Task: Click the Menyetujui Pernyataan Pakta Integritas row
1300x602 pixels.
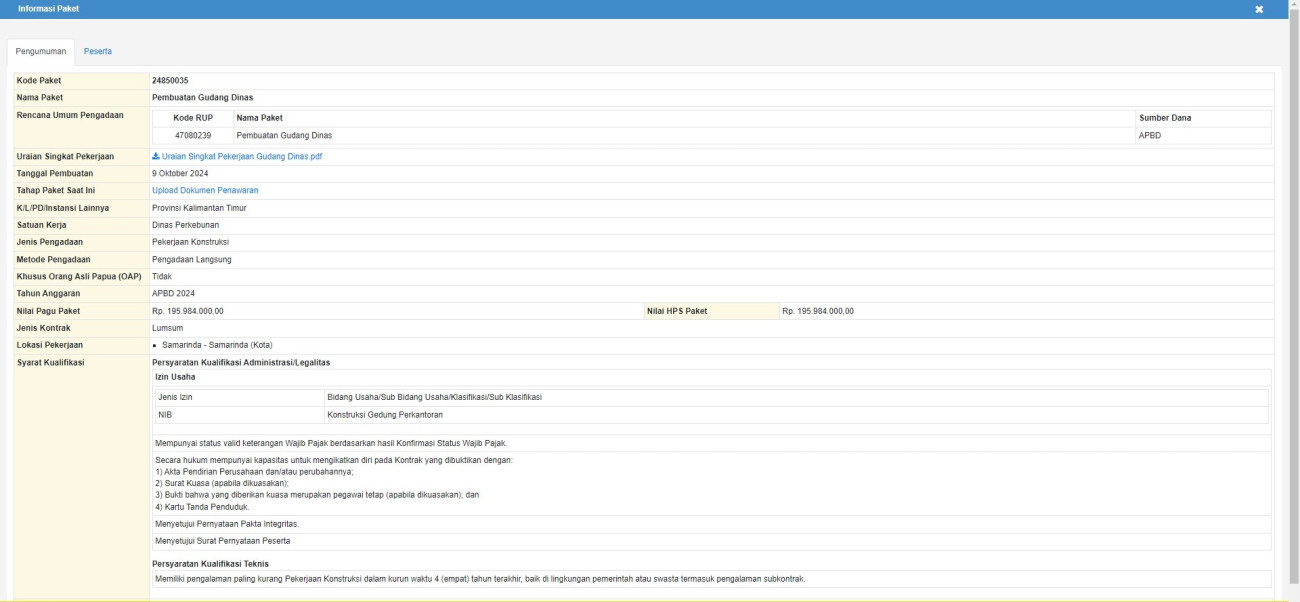Action: (x=227, y=524)
